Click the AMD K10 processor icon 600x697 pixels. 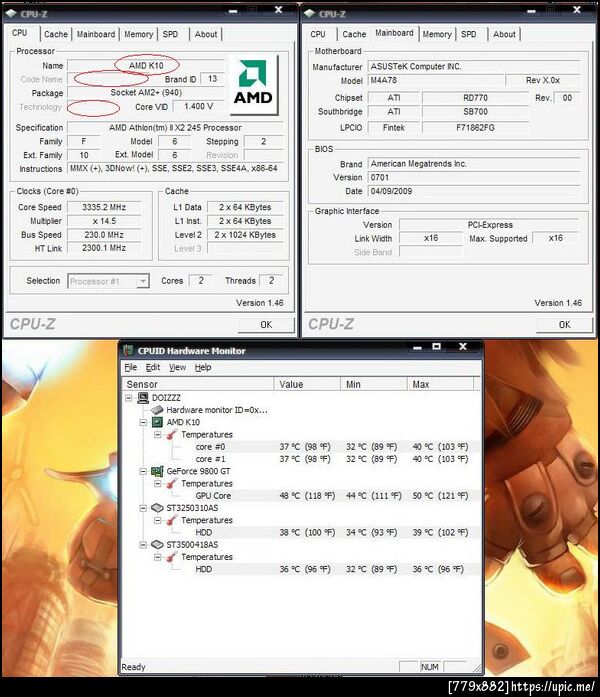click(x=157, y=422)
